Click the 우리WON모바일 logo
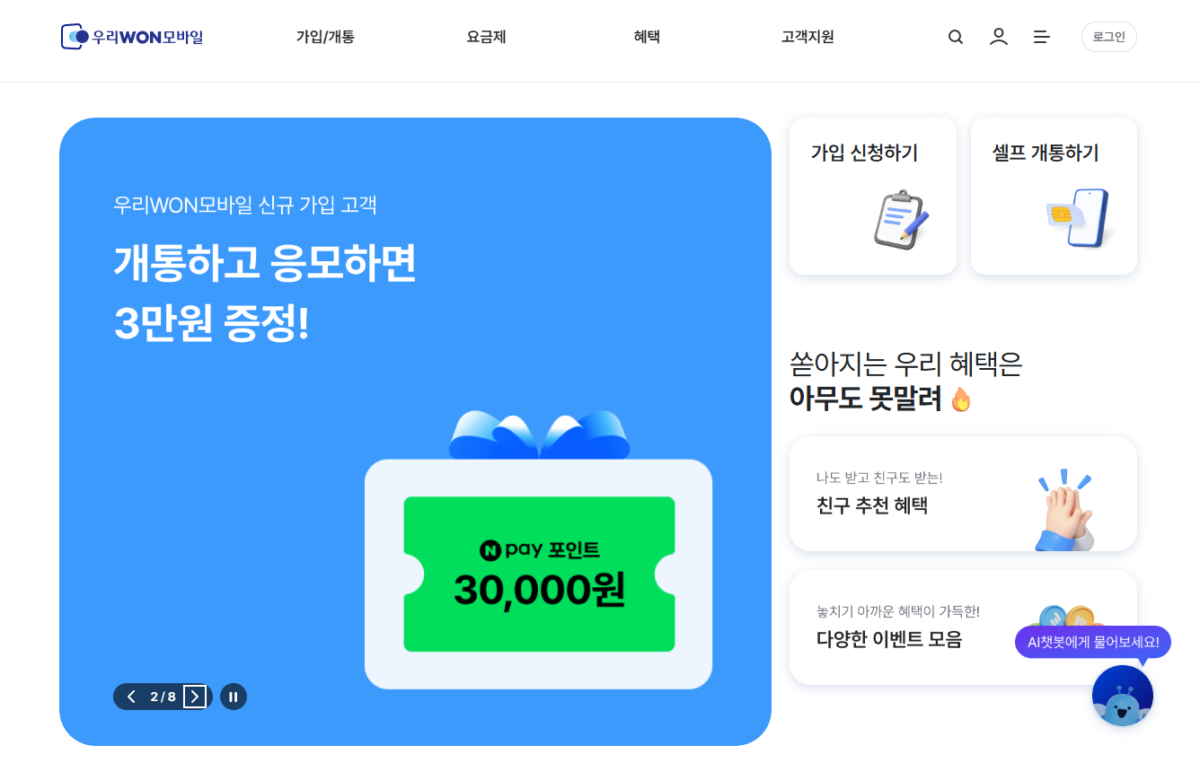 point(132,37)
